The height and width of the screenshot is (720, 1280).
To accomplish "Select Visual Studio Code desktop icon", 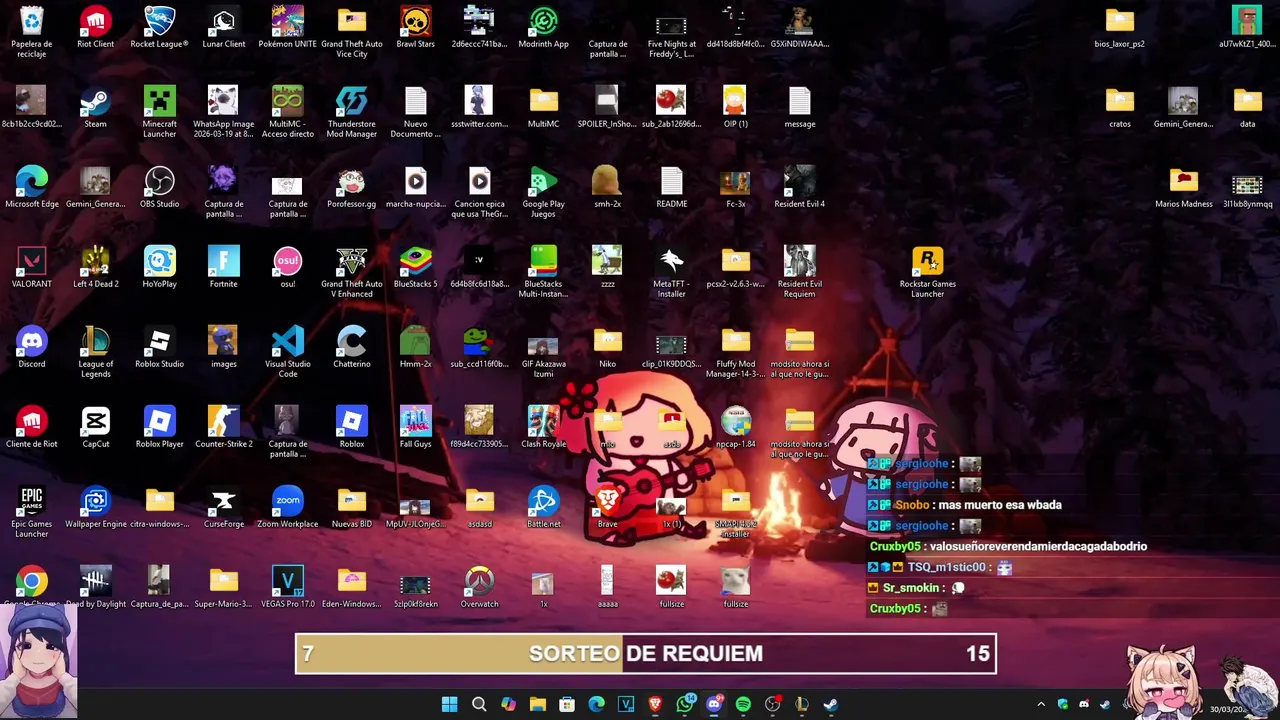I will tap(287, 352).
